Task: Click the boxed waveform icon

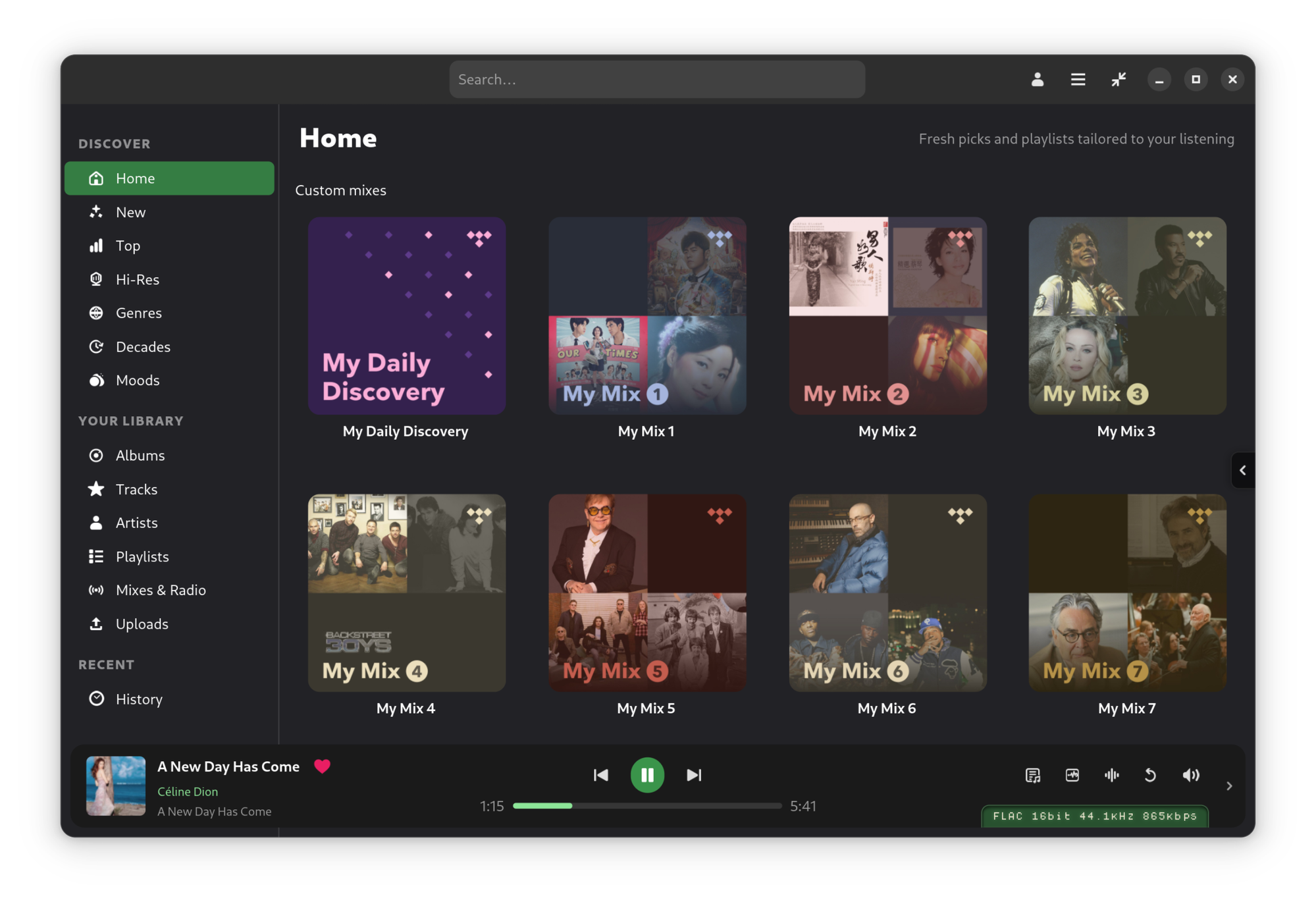Action: [1072, 775]
